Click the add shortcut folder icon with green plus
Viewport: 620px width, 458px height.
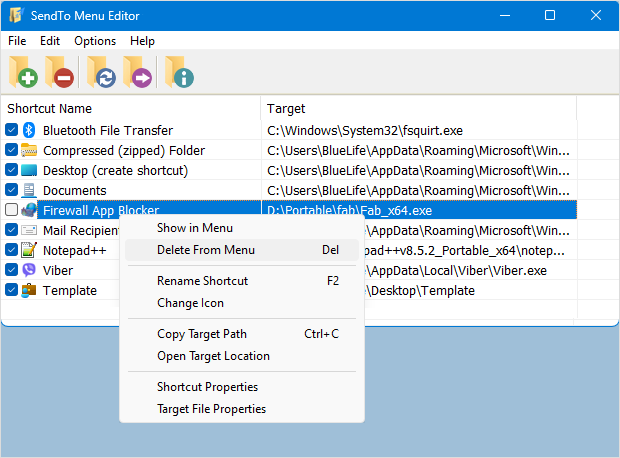click(x=24, y=72)
